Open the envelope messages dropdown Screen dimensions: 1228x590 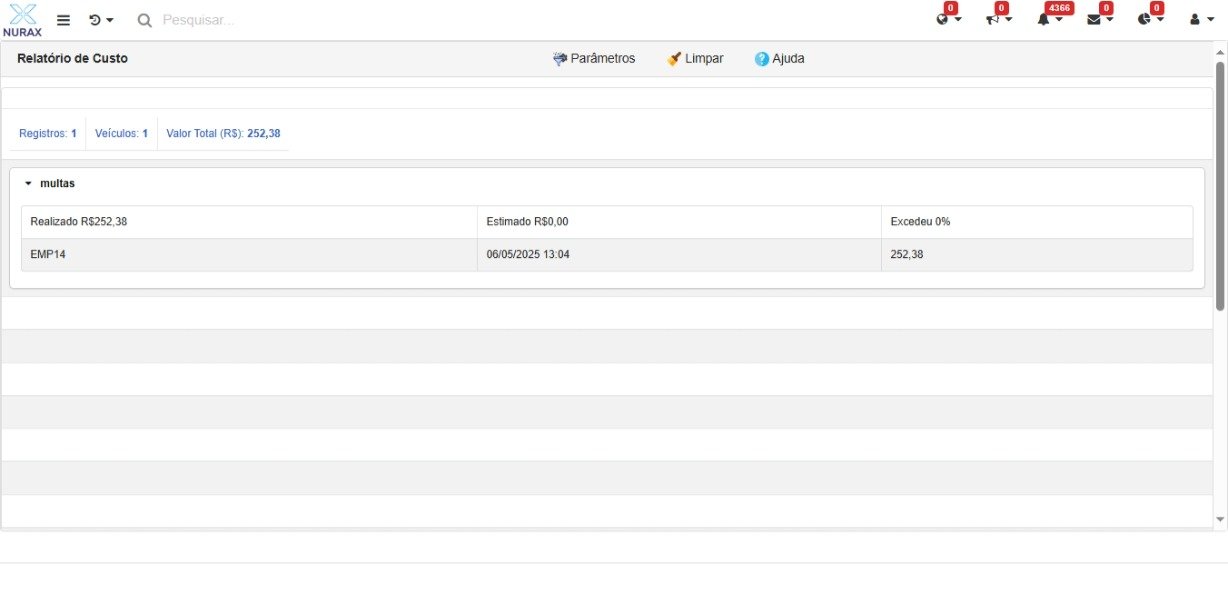(x=1099, y=19)
